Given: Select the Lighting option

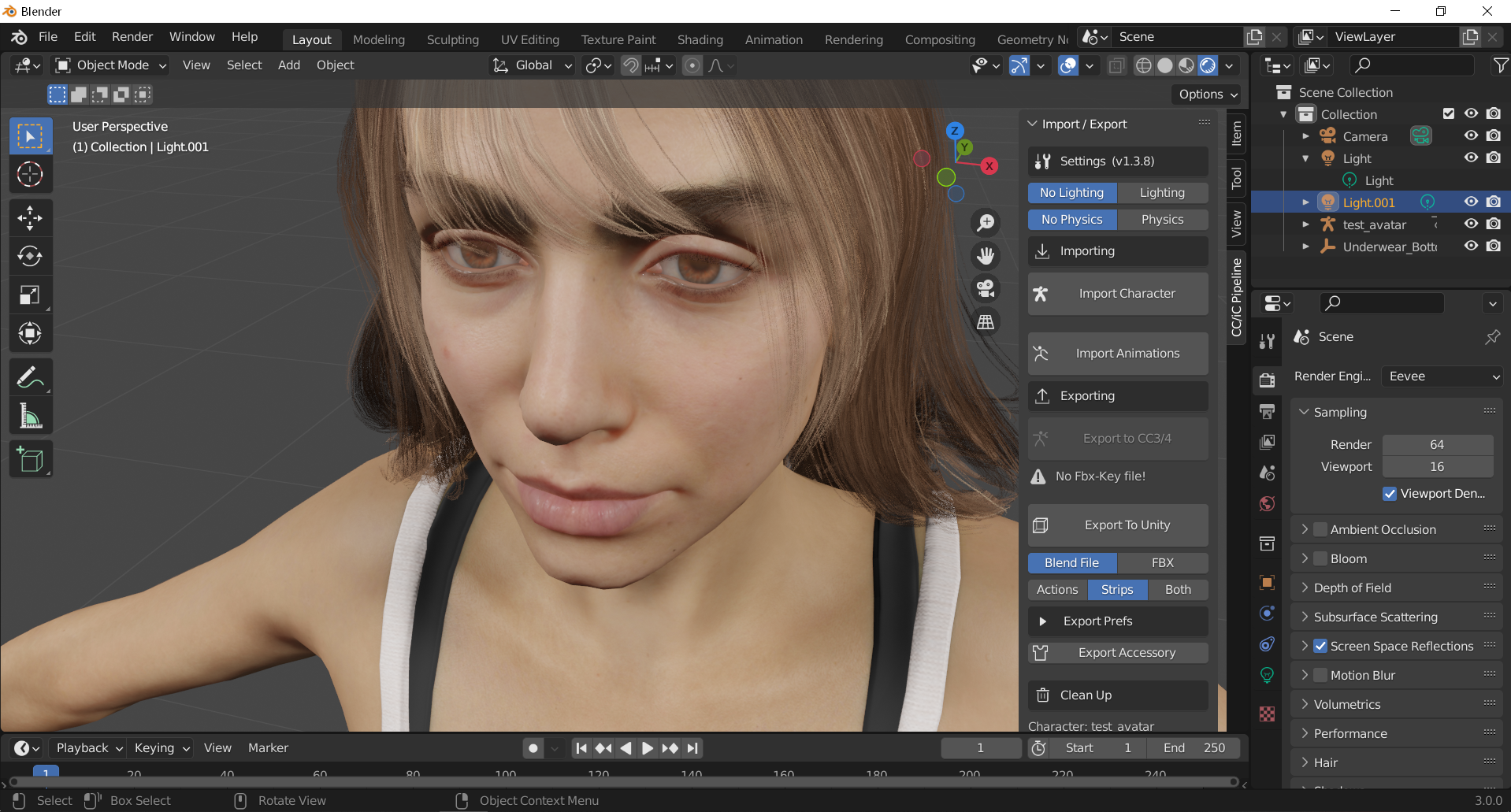Looking at the screenshot, I should pos(1163,193).
